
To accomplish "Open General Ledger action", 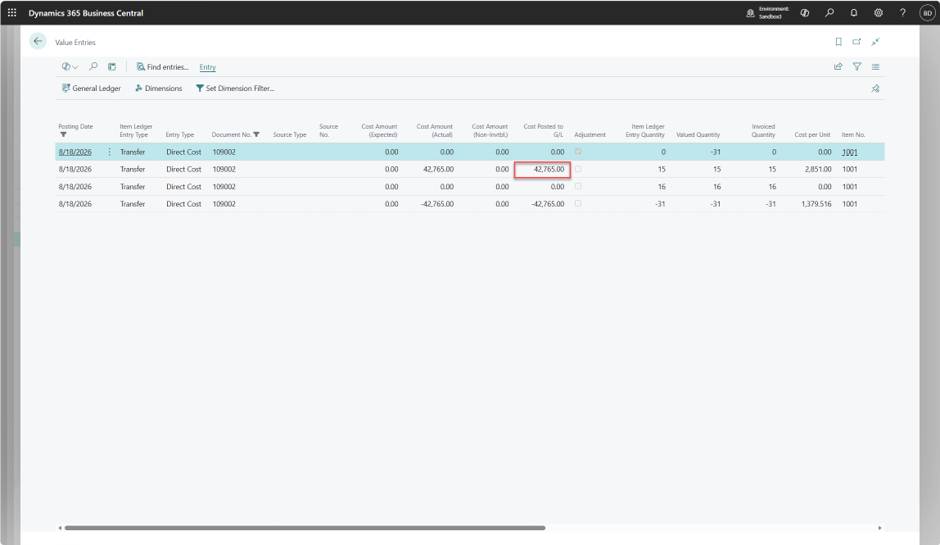I will click(91, 88).
